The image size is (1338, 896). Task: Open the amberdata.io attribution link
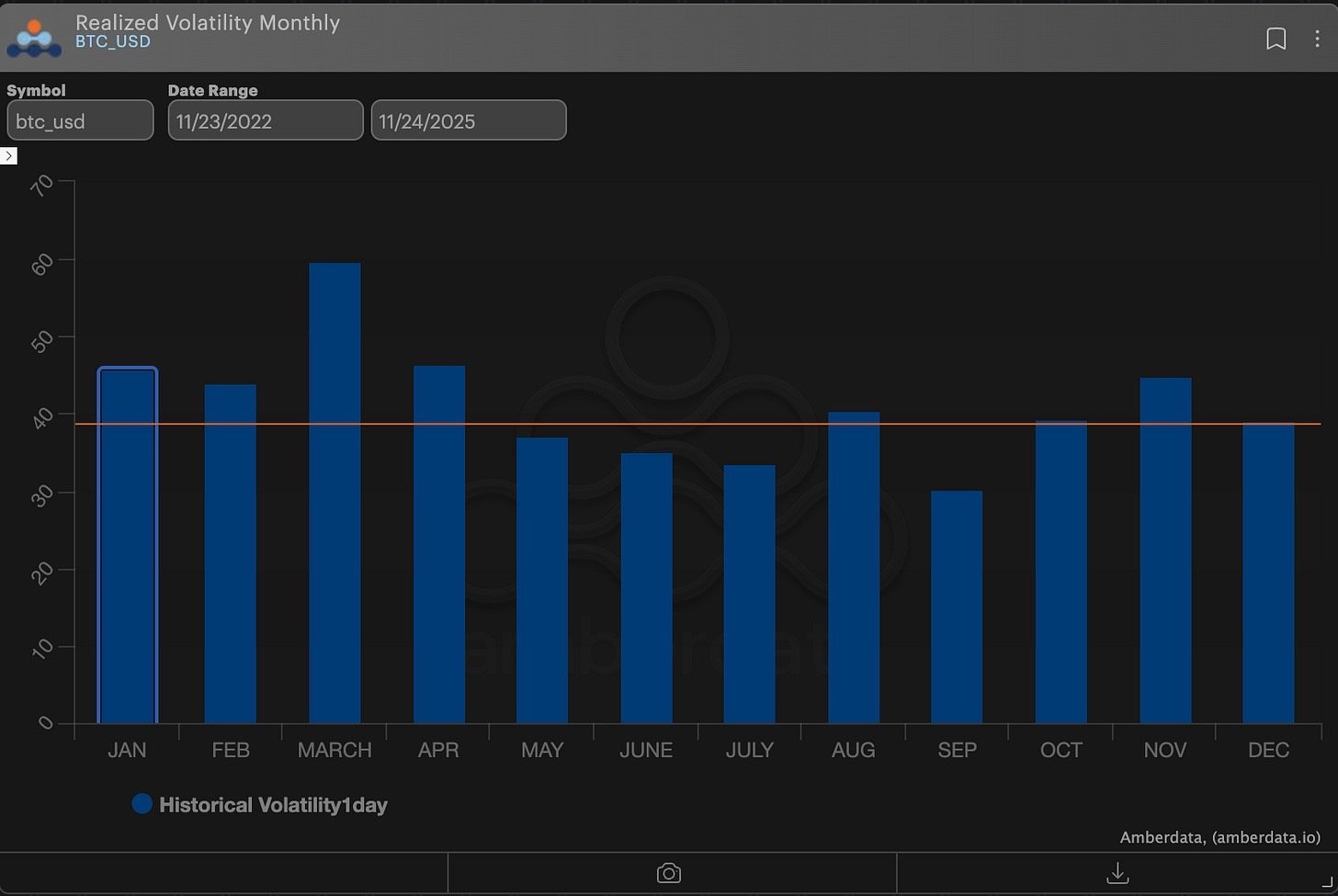[x=1267, y=837]
